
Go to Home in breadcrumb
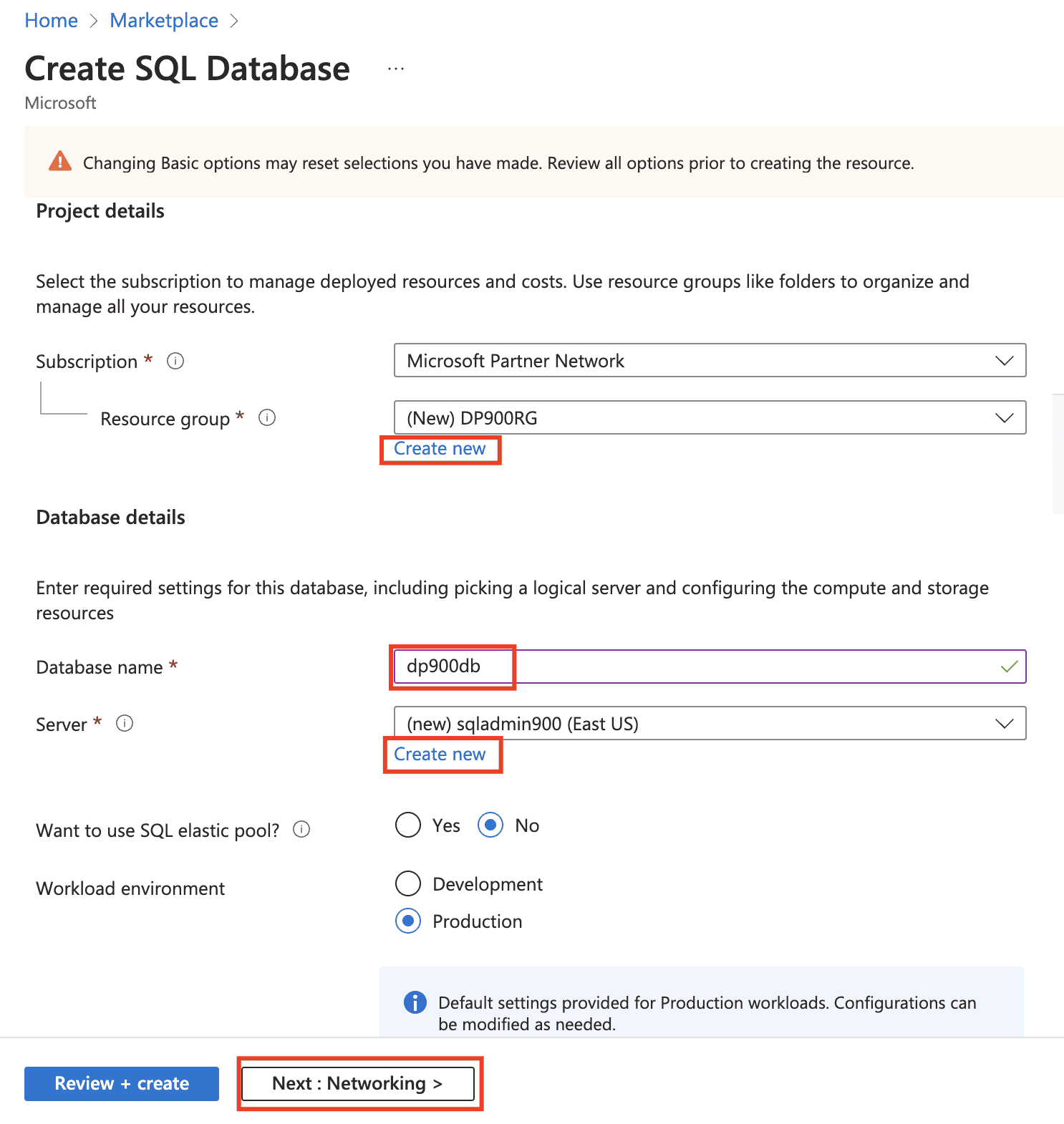[51, 21]
